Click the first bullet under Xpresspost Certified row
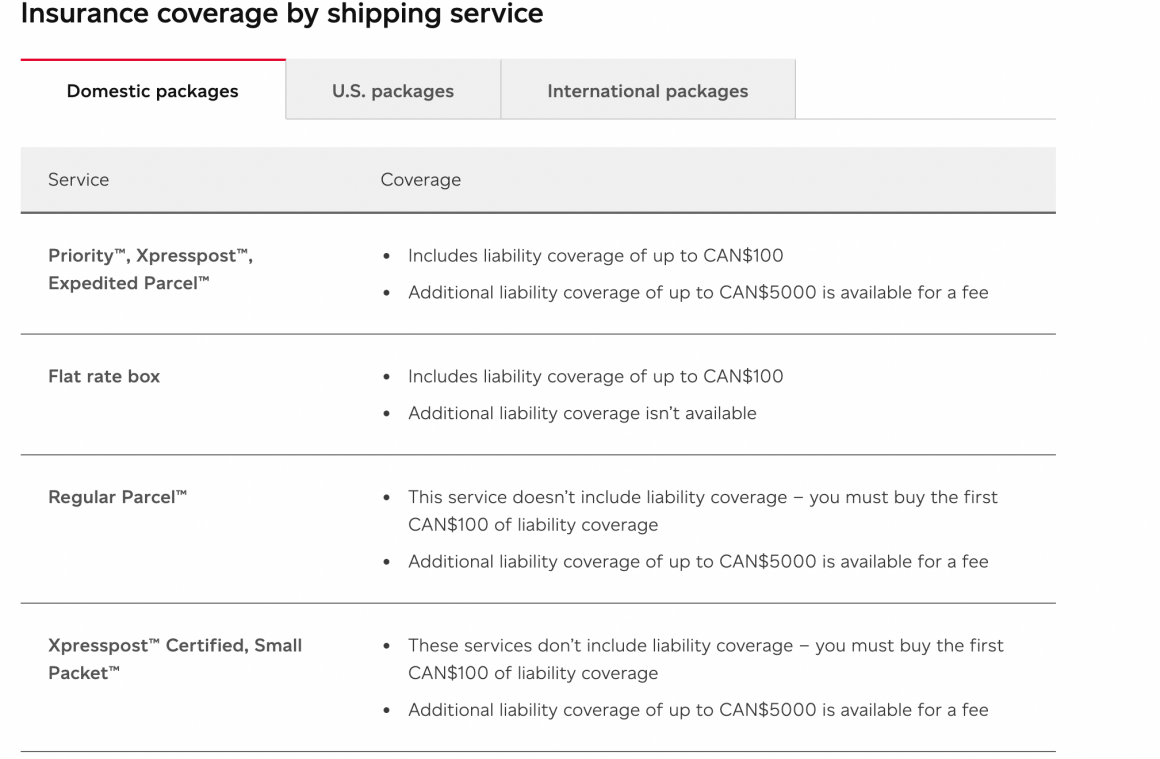Image resolution: width=1160 pixels, height=759 pixels. pyautogui.click(x=705, y=659)
